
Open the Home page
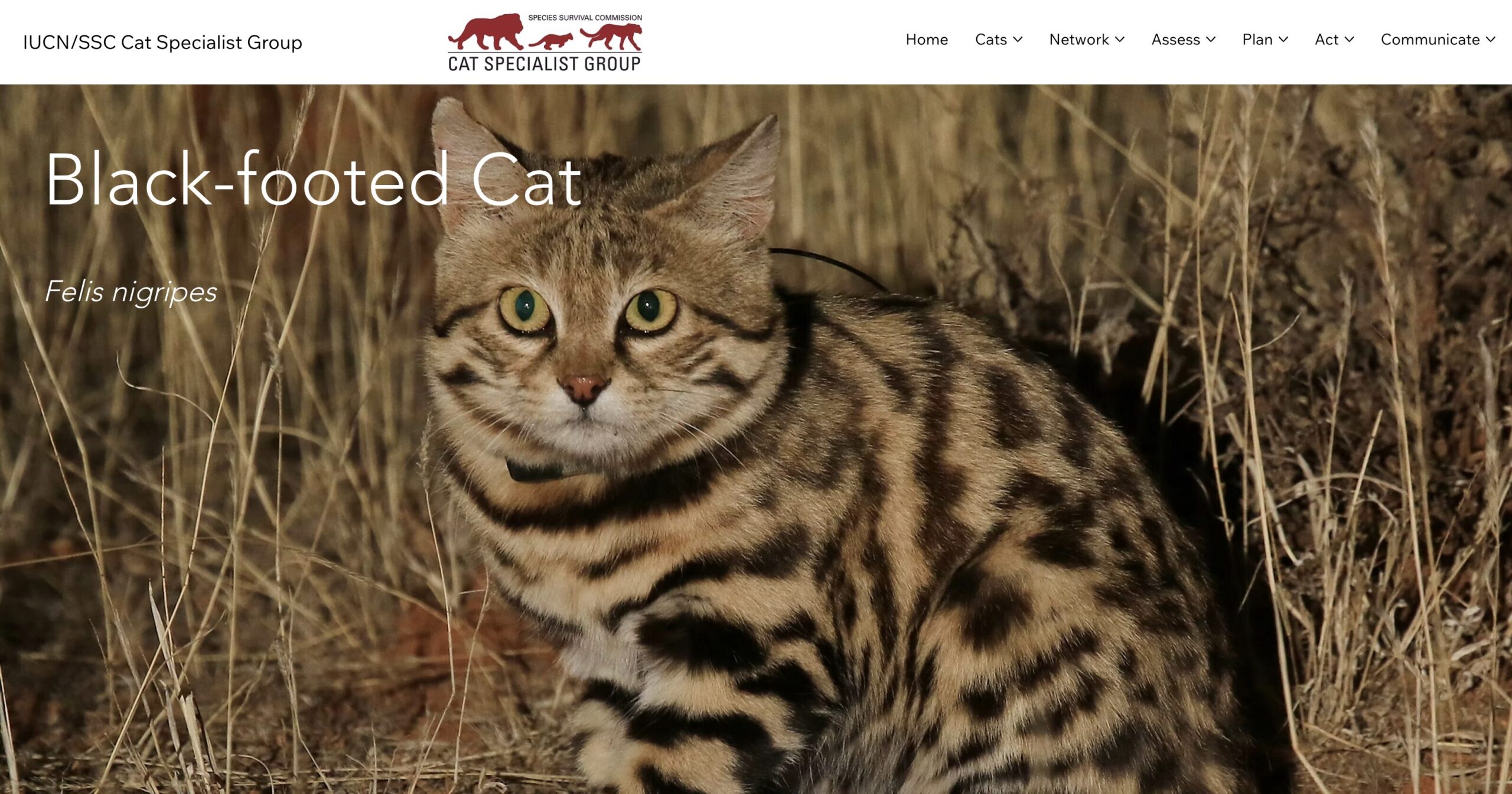pyautogui.click(x=927, y=40)
